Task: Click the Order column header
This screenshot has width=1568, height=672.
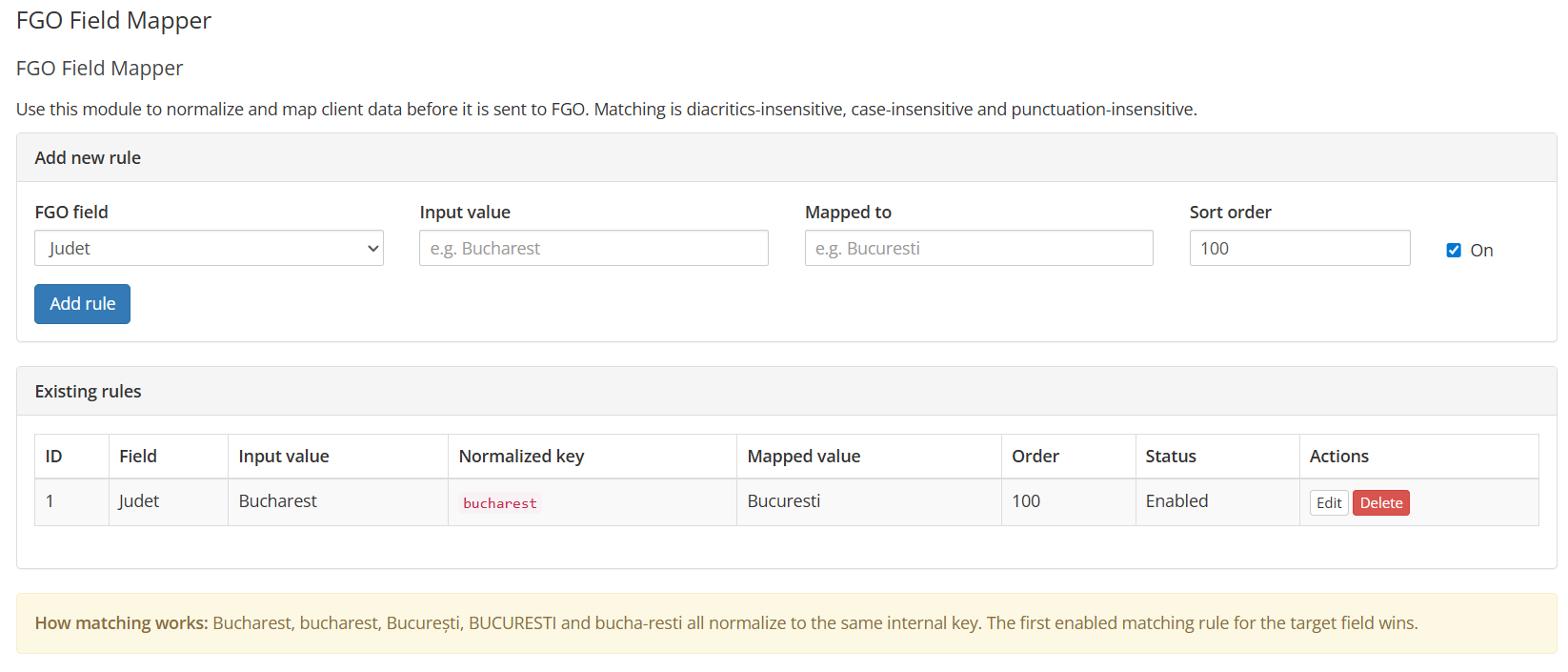Action: 1035,457
